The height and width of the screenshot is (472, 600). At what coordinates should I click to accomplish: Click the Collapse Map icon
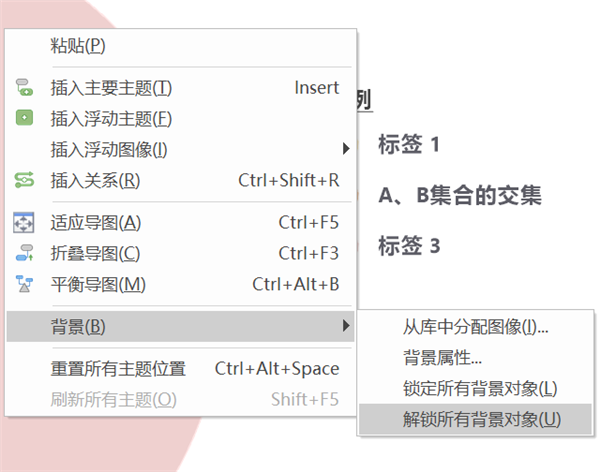pos(24,253)
